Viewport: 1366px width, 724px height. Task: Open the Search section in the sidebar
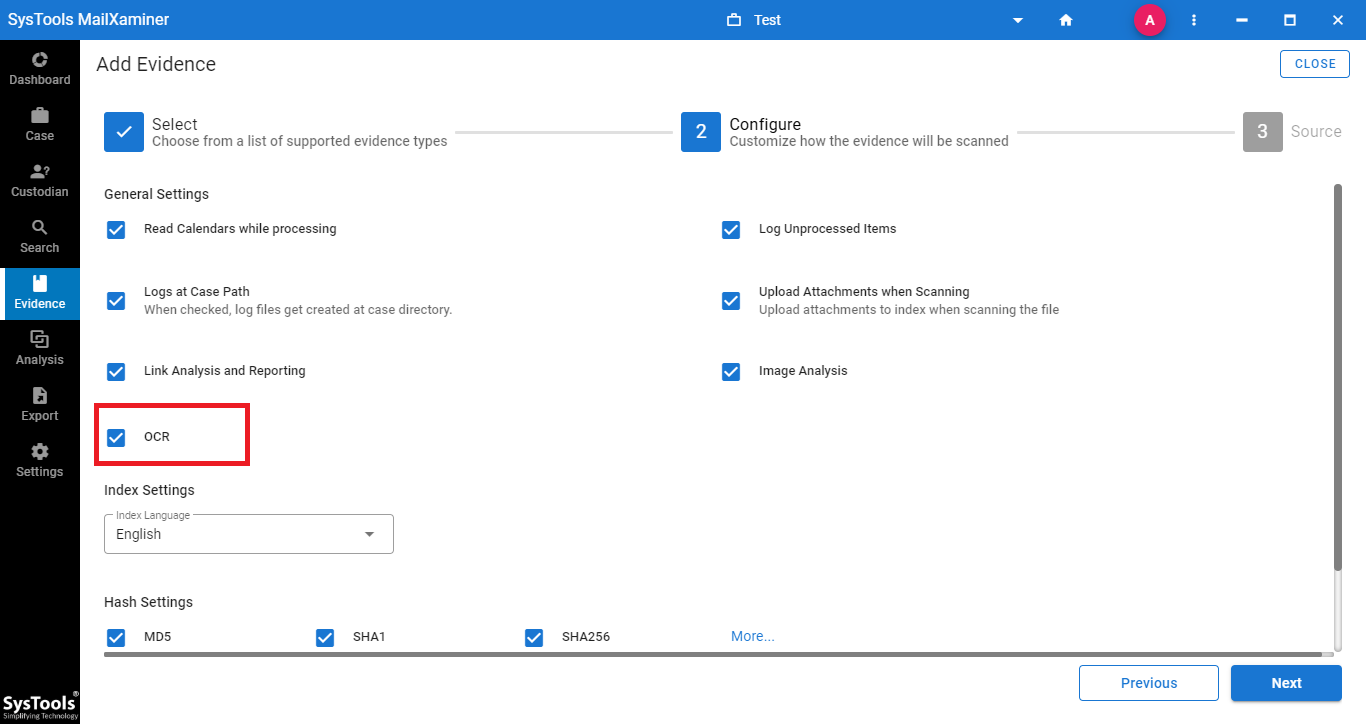(x=40, y=237)
